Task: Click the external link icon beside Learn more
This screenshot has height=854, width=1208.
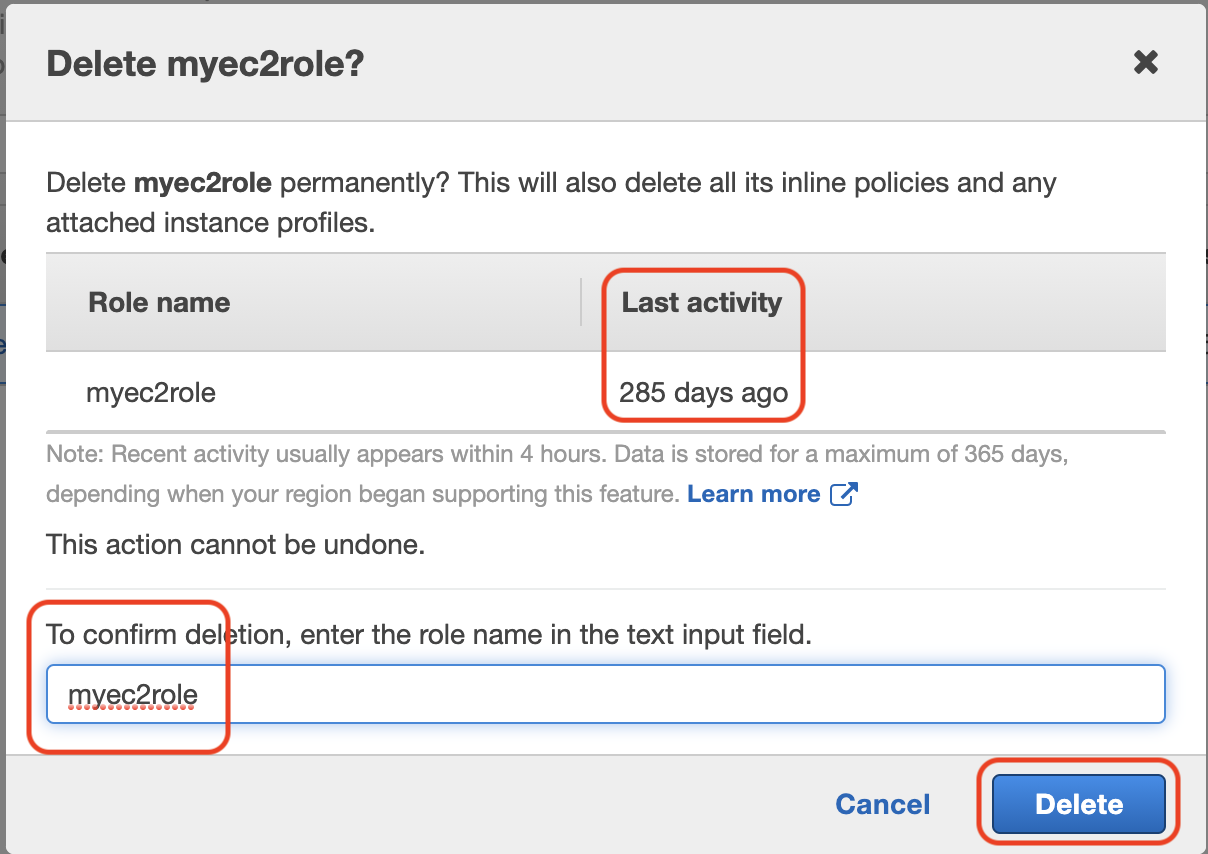Action: [x=845, y=494]
